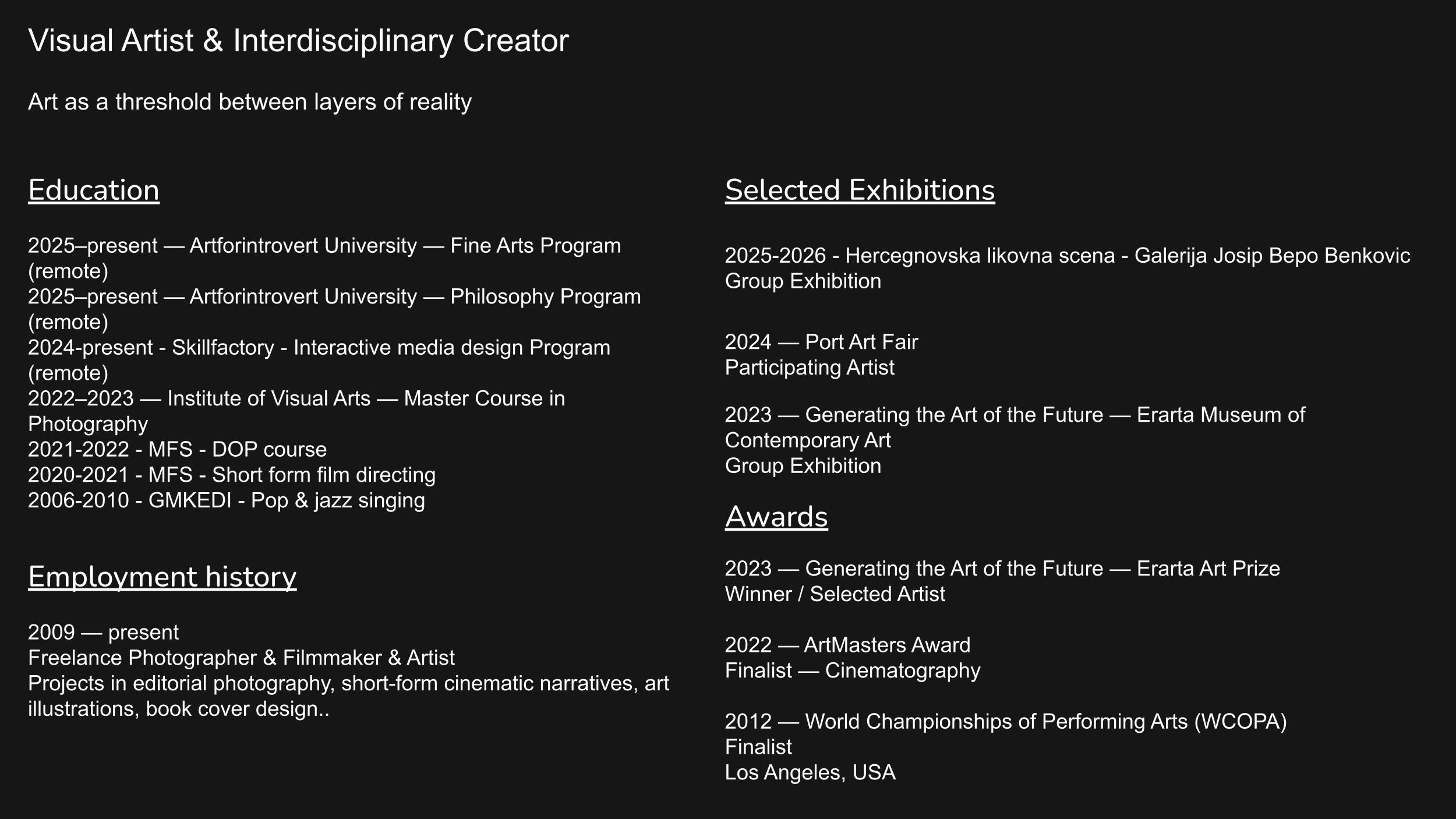This screenshot has width=1456, height=819.
Task: Click the MFS DOP course line
Action: pos(178,450)
